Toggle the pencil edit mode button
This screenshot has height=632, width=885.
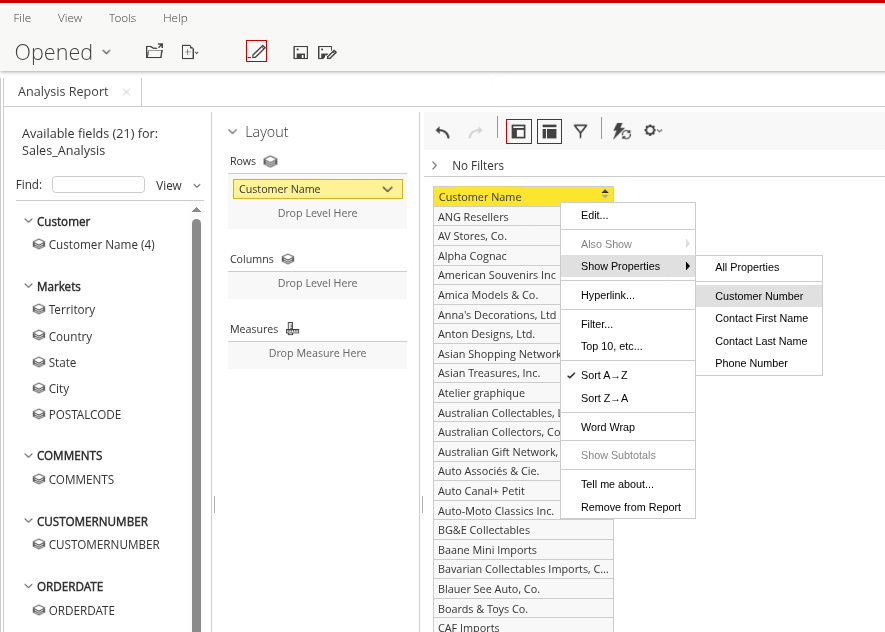click(x=256, y=51)
